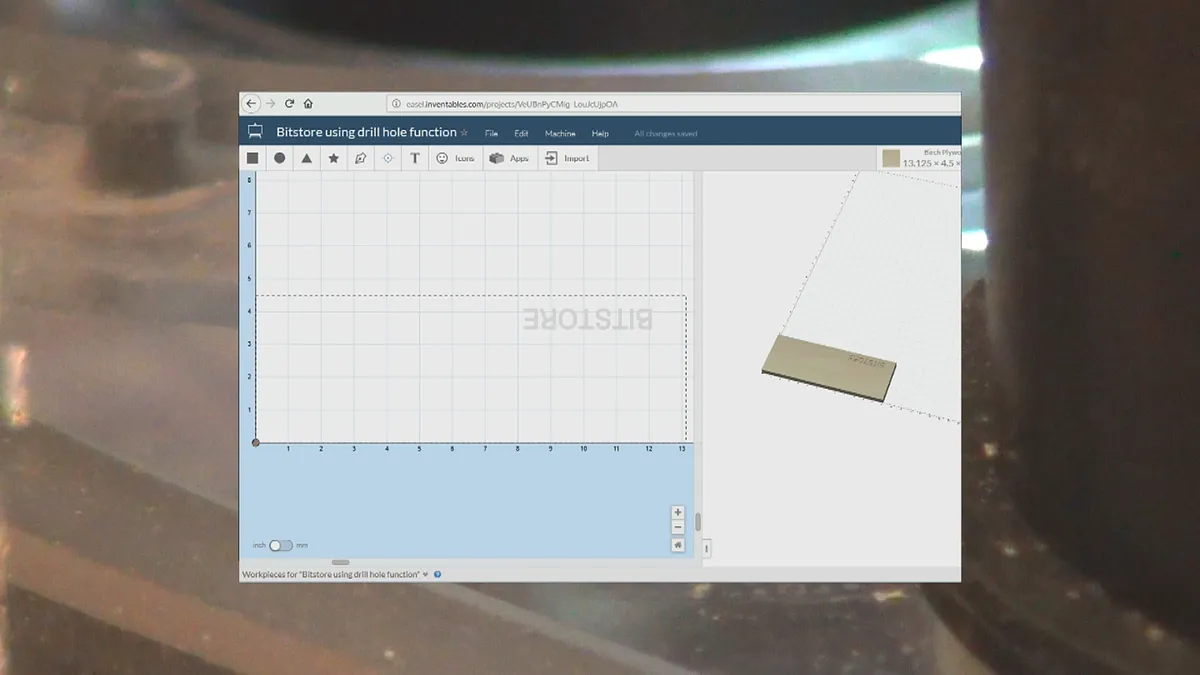
Task: Select the Circle shape tool
Action: pos(280,158)
